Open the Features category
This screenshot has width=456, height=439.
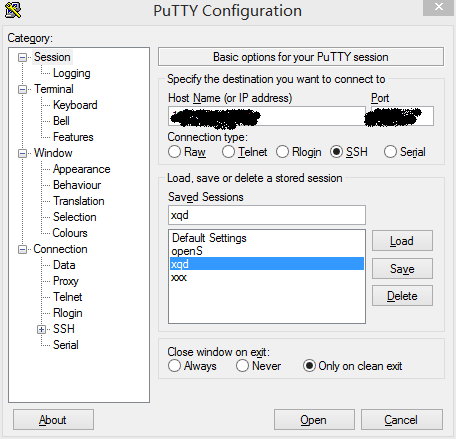click(73, 137)
